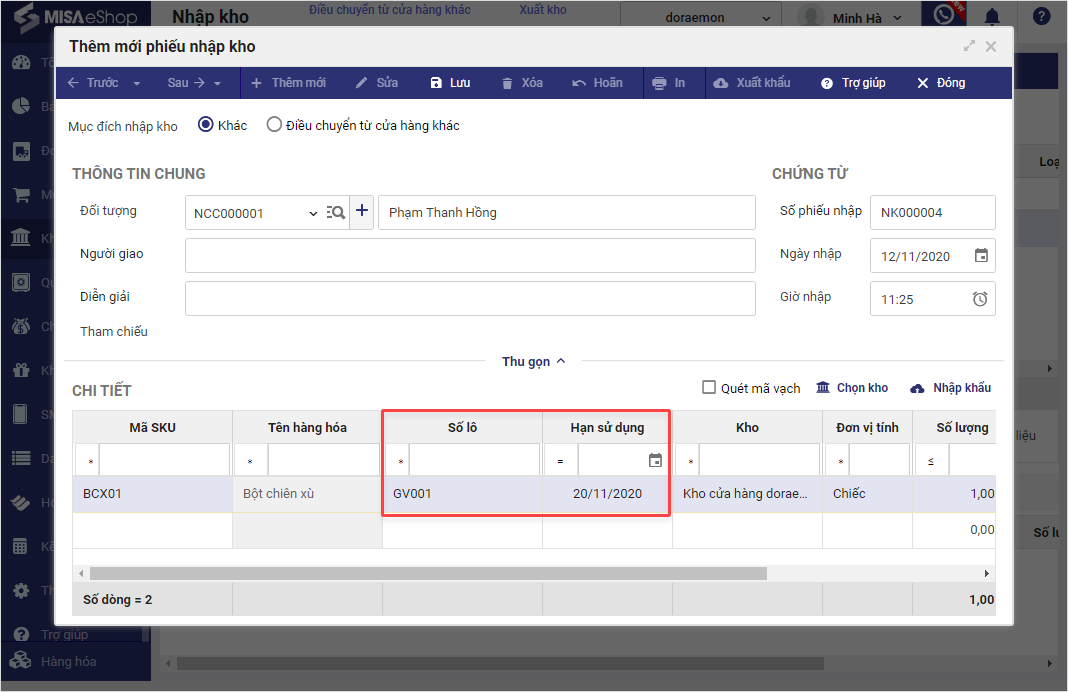Image resolution: width=1068 pixels, height=692 pixels.
Task: Select the BCX01 SKU cell
Action: [153, 494]
